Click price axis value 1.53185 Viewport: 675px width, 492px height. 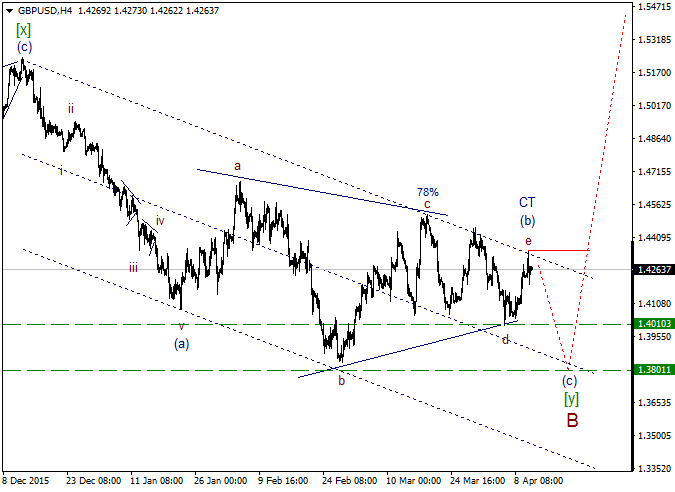pos(654,40)
